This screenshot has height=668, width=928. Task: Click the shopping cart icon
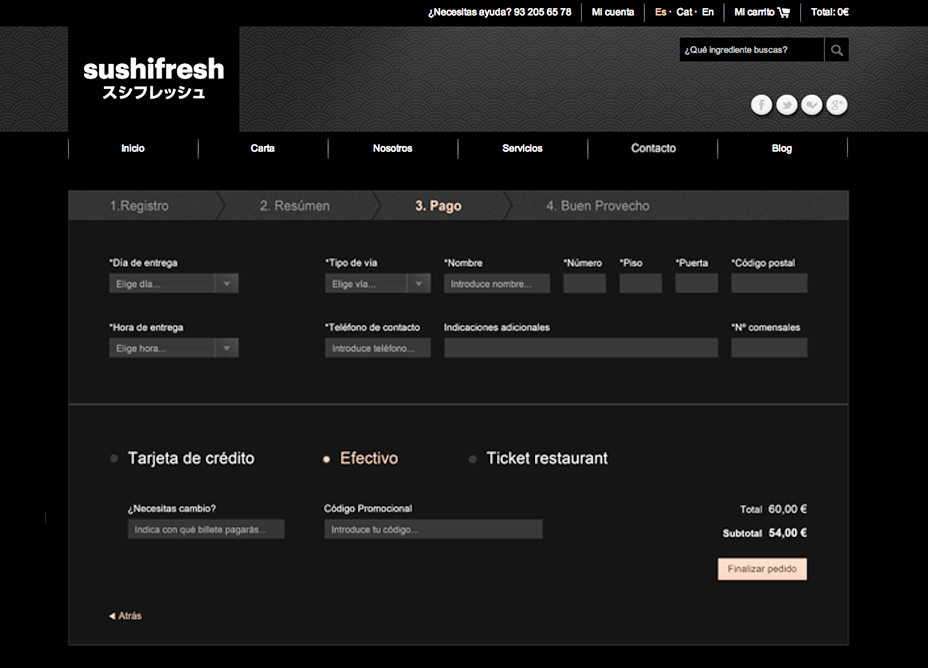click(783, 12)
